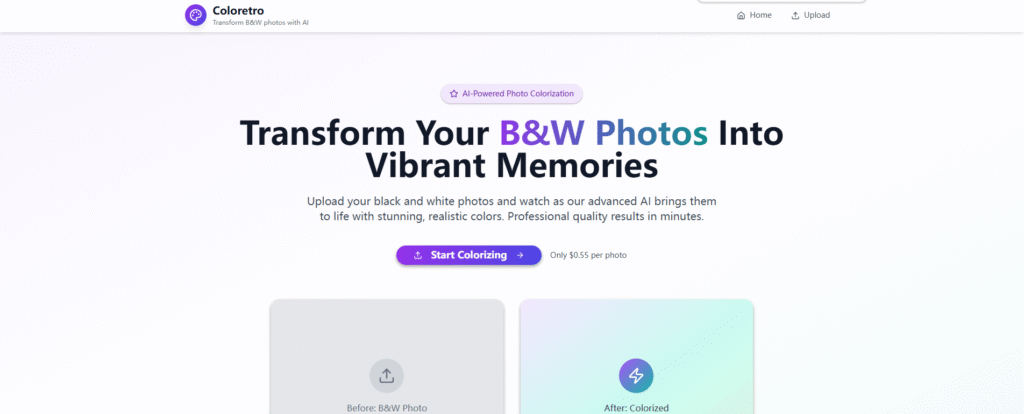Click the After: Colorized preview card
The width and height of the screenshot is (1024, 414).
[x=636, y=357]
